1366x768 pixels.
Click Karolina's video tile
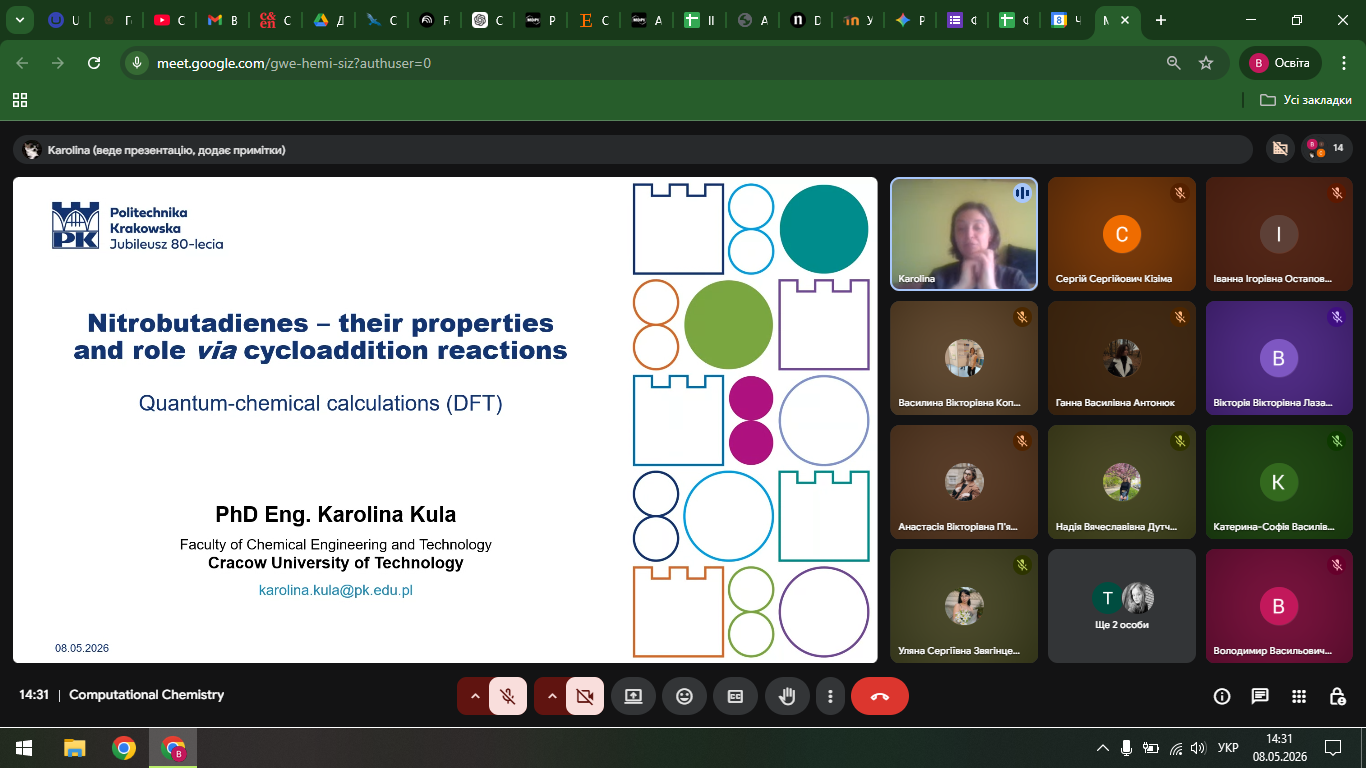click(x=964, y=234)
